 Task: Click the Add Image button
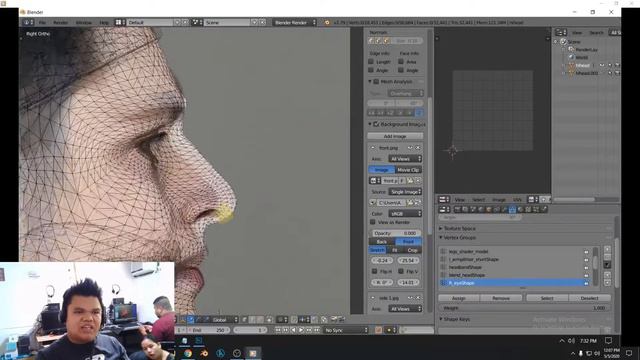click(395, 136)
